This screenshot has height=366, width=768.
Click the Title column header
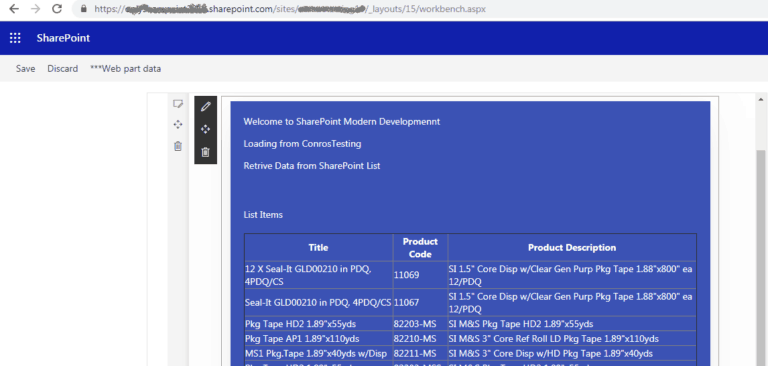click(x=318, y=247)
